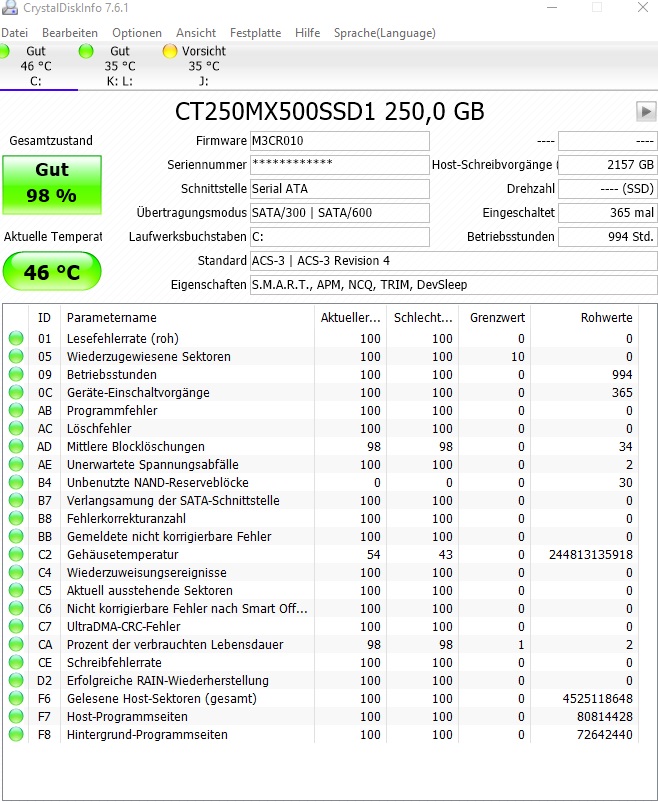Click the Aktueller column header

point(350,318)
